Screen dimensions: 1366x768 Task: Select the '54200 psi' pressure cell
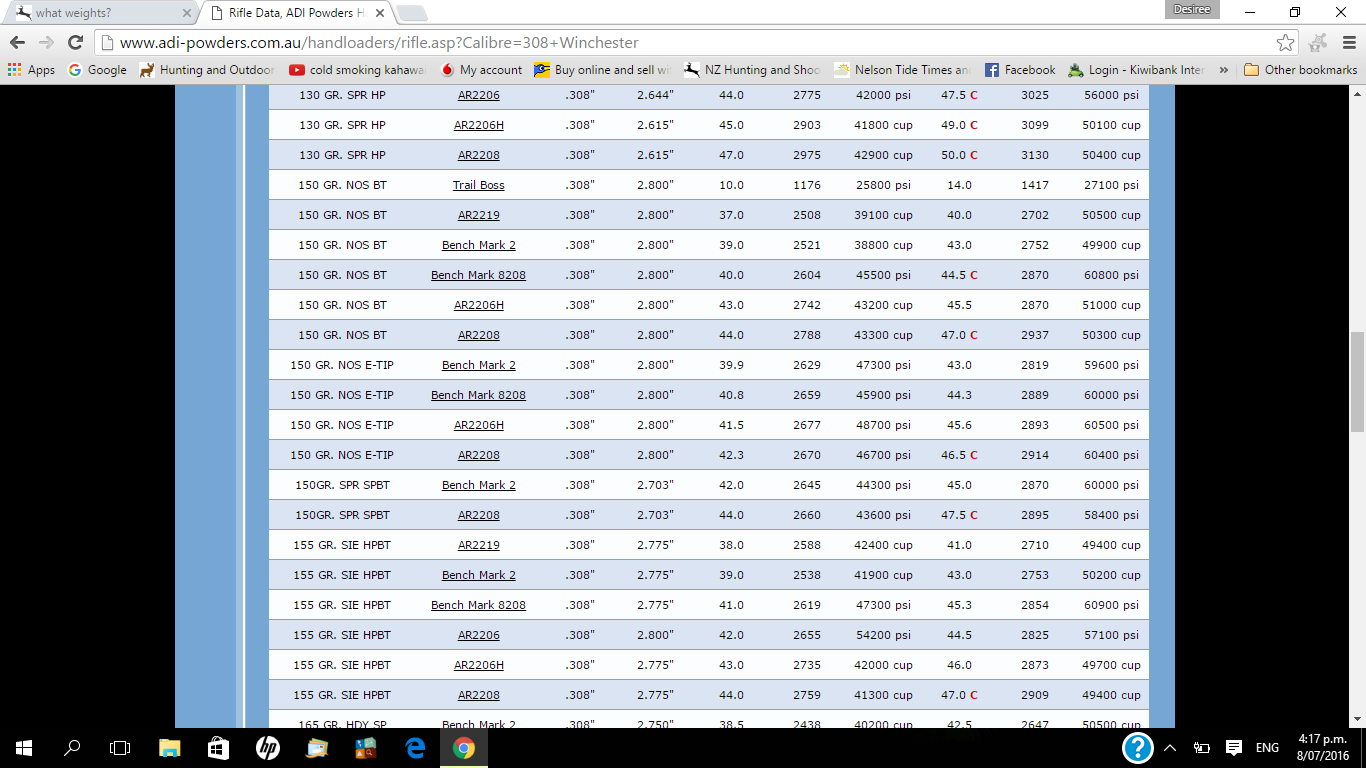pyautogui.click(x=883, y=635)
